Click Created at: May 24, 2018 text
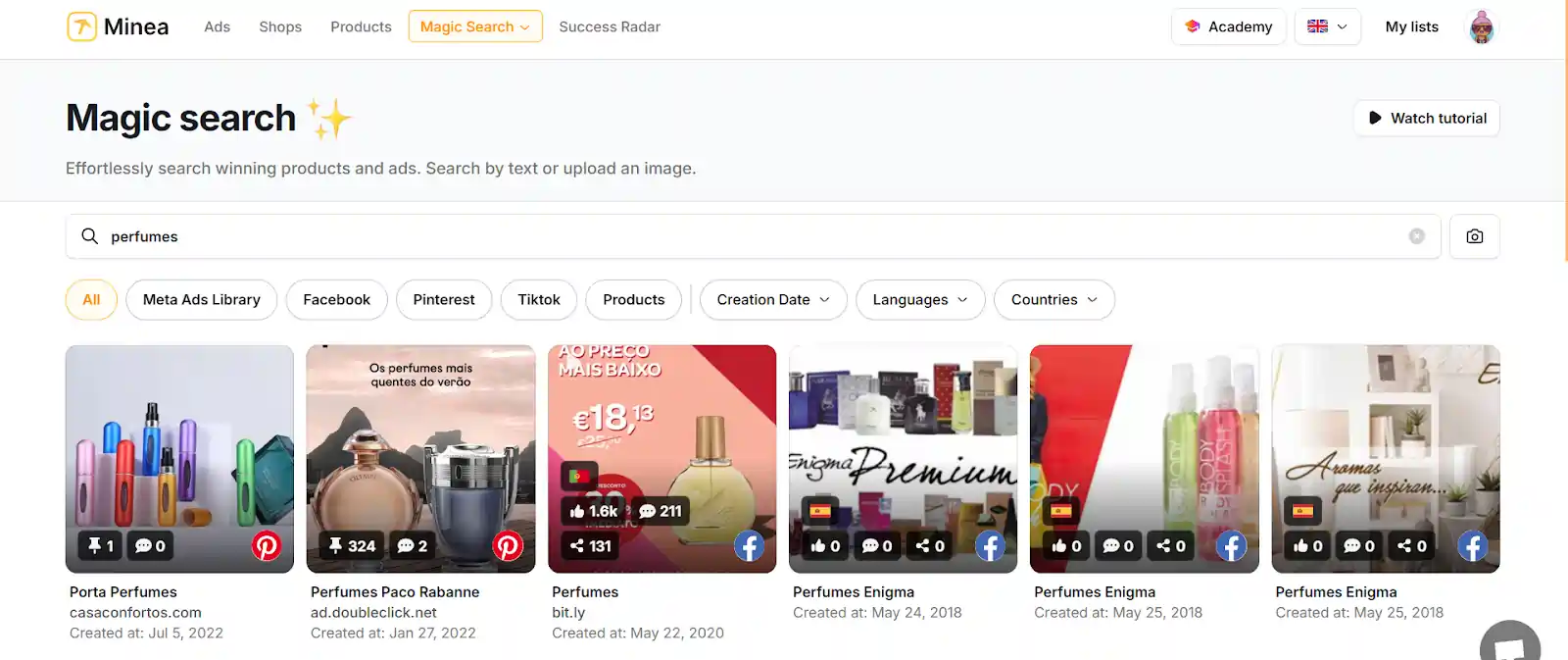 877,613
